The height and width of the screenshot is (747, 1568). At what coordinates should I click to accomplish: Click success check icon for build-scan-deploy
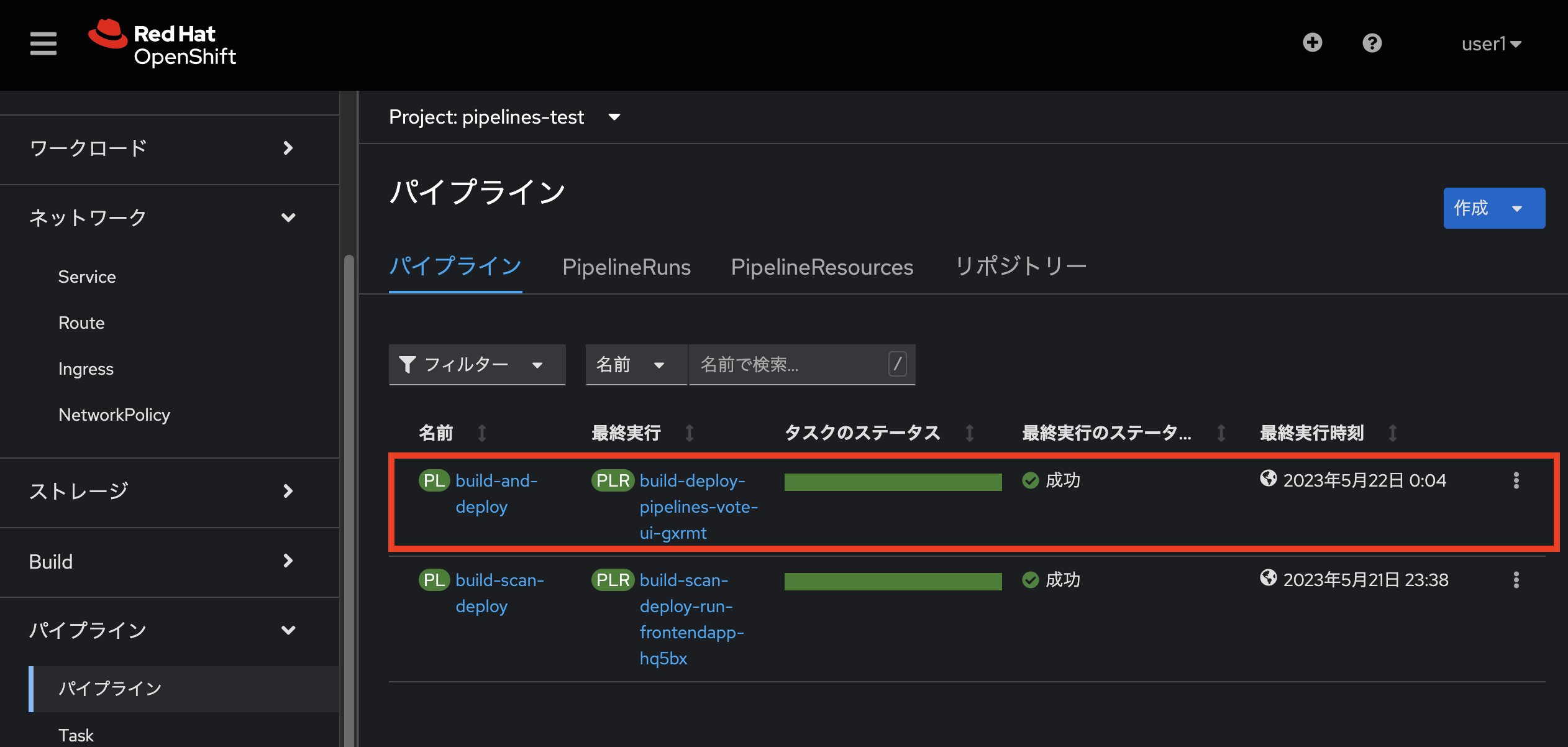pyautogui.click(x=1030, y=580)
